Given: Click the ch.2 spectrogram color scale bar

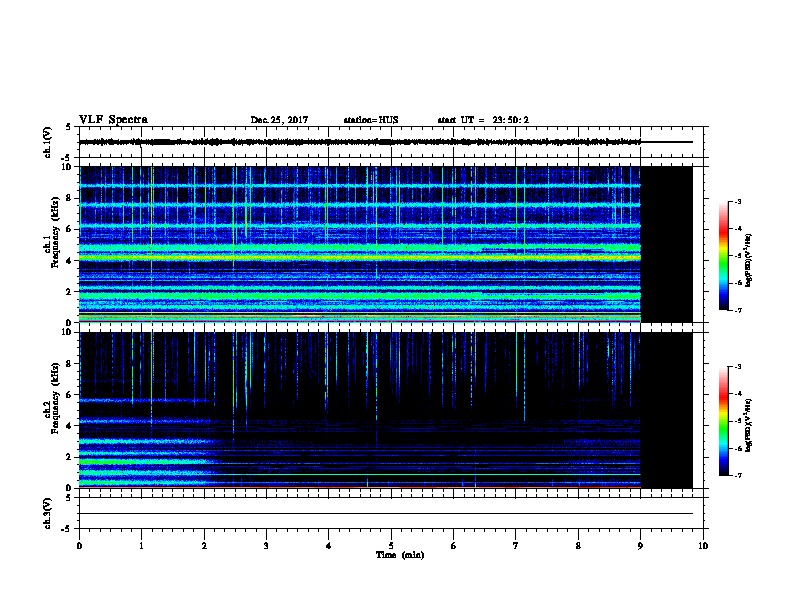Looking at the screenshot, I should tap(724, 421).
